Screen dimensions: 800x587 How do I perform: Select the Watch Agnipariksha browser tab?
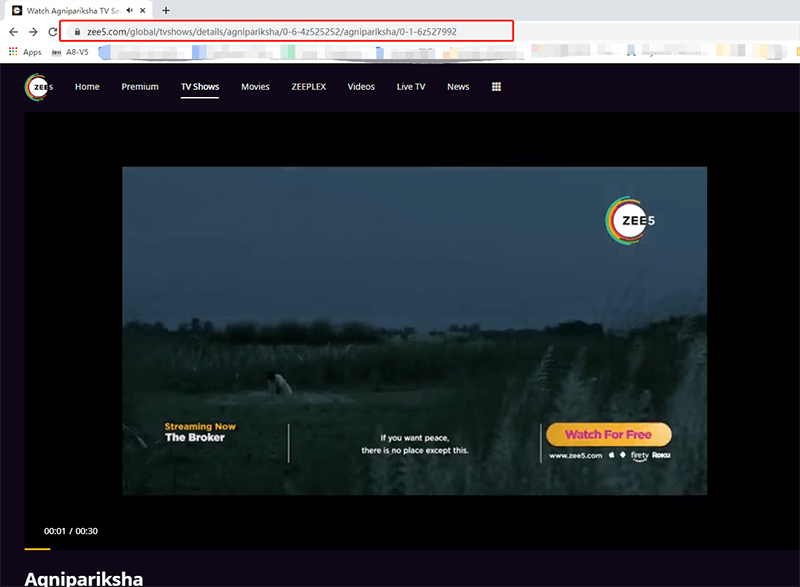point(79,10)
